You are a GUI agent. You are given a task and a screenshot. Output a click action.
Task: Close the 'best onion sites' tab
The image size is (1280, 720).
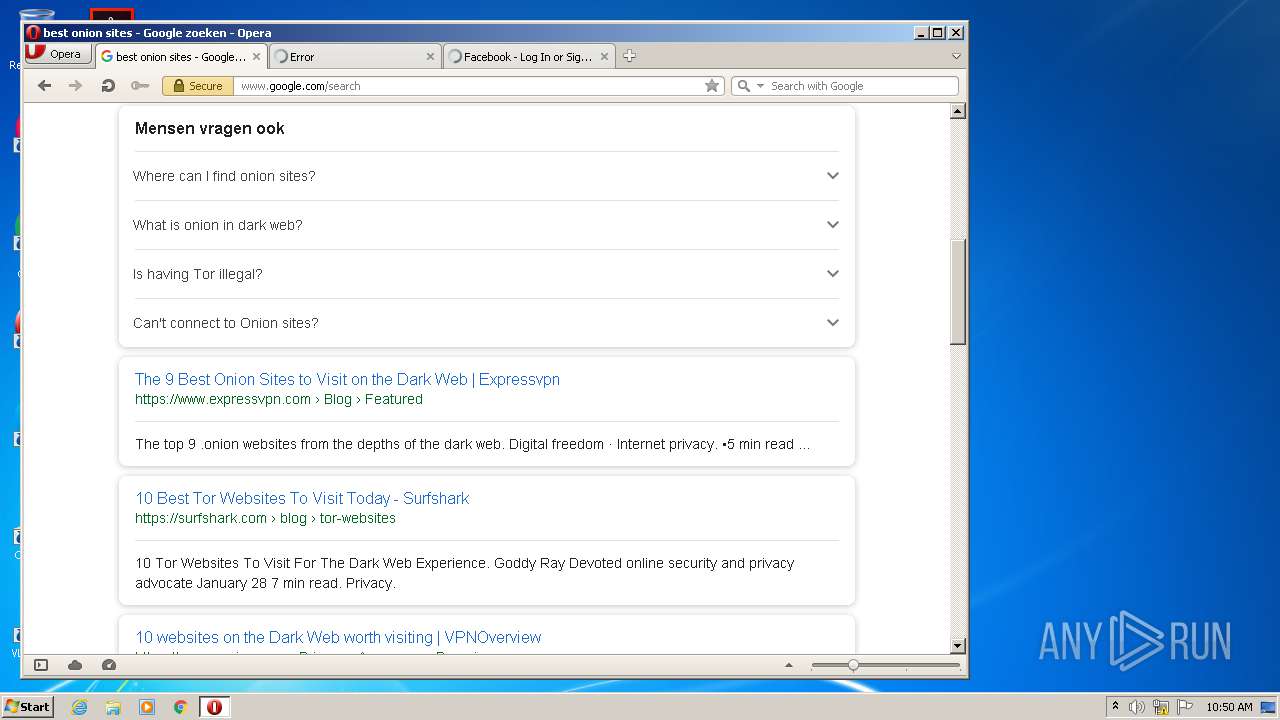[x=256, y=57]
